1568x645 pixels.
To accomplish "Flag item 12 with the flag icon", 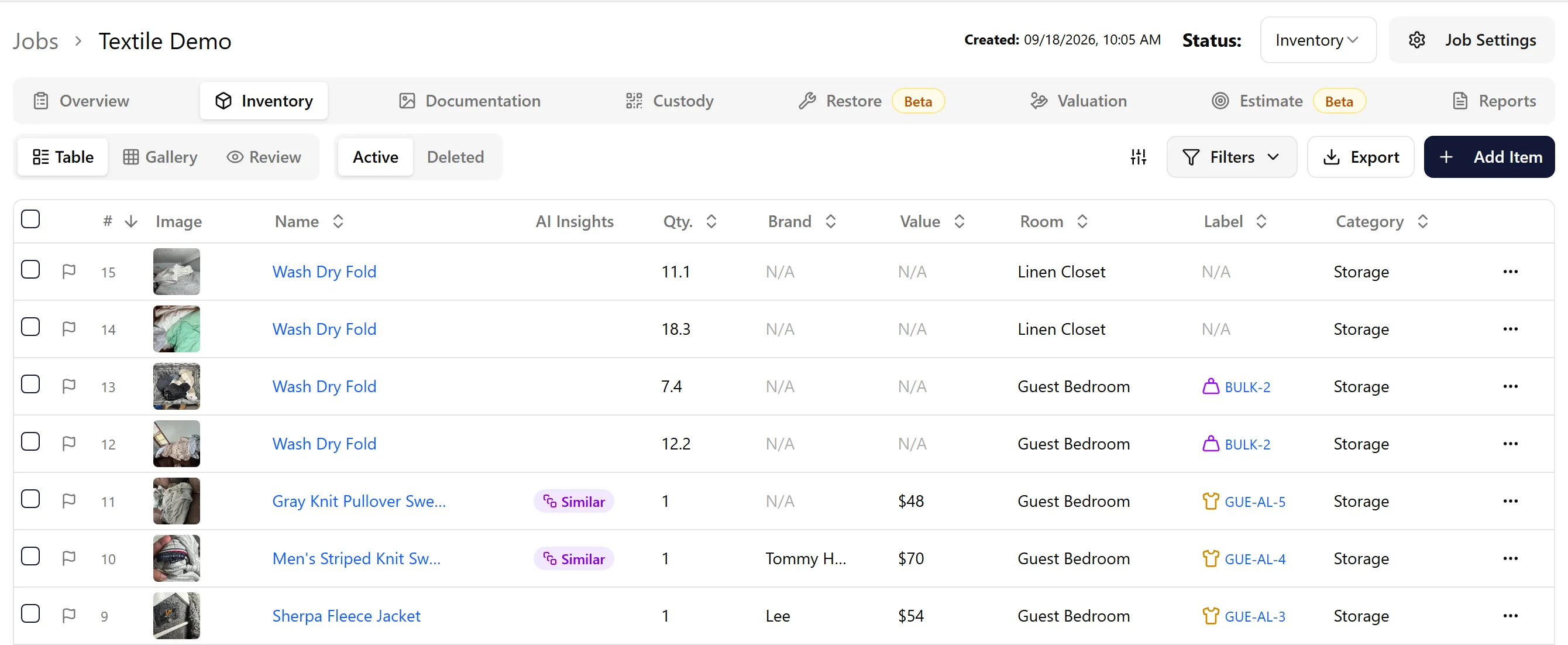I will 69,444.
